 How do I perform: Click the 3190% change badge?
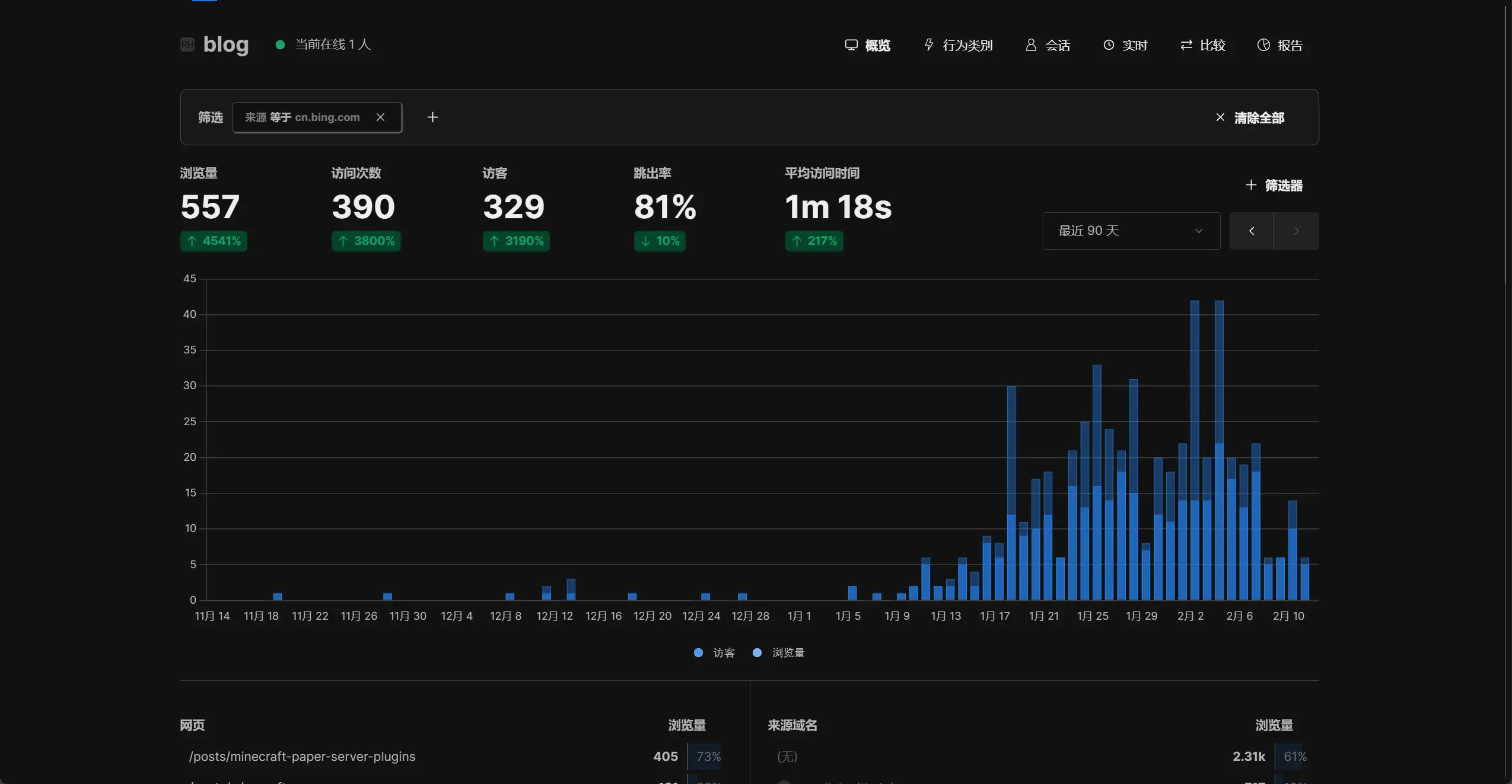coord(516,241)
